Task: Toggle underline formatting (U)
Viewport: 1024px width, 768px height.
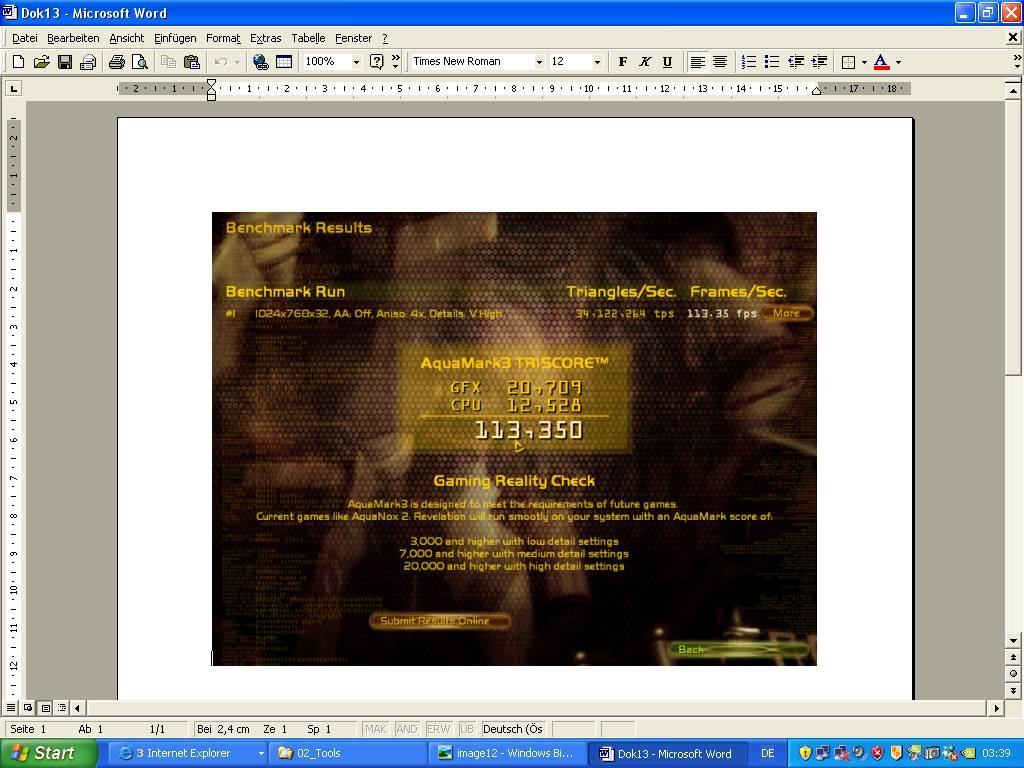Action: pos(667,62)
